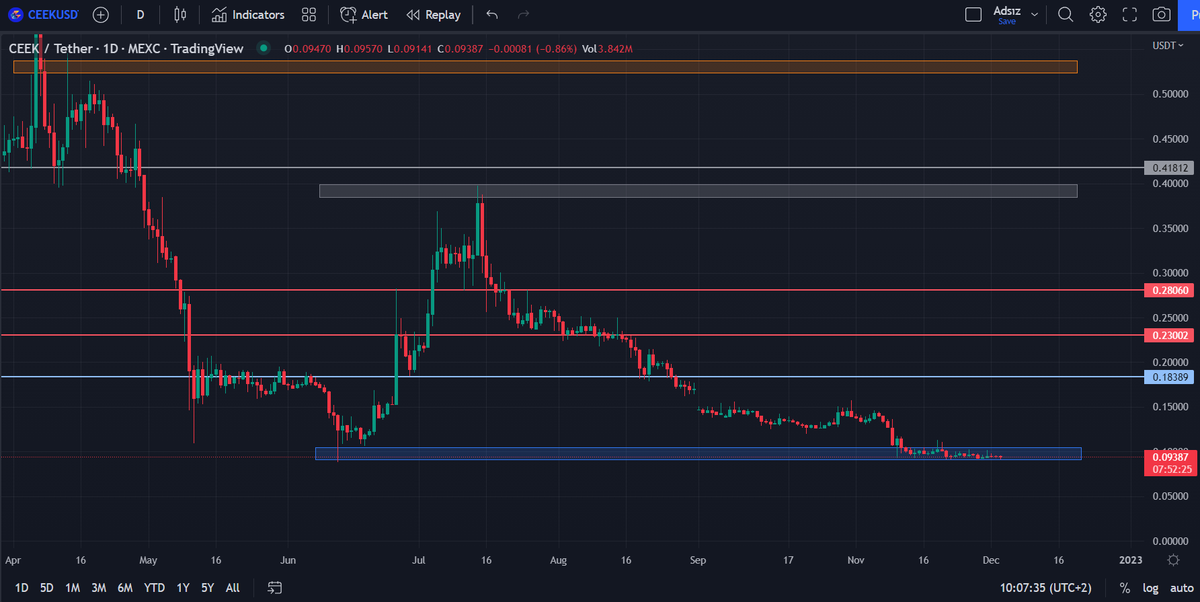
Task: Select the 5Y date range
Action: point(207,587)
